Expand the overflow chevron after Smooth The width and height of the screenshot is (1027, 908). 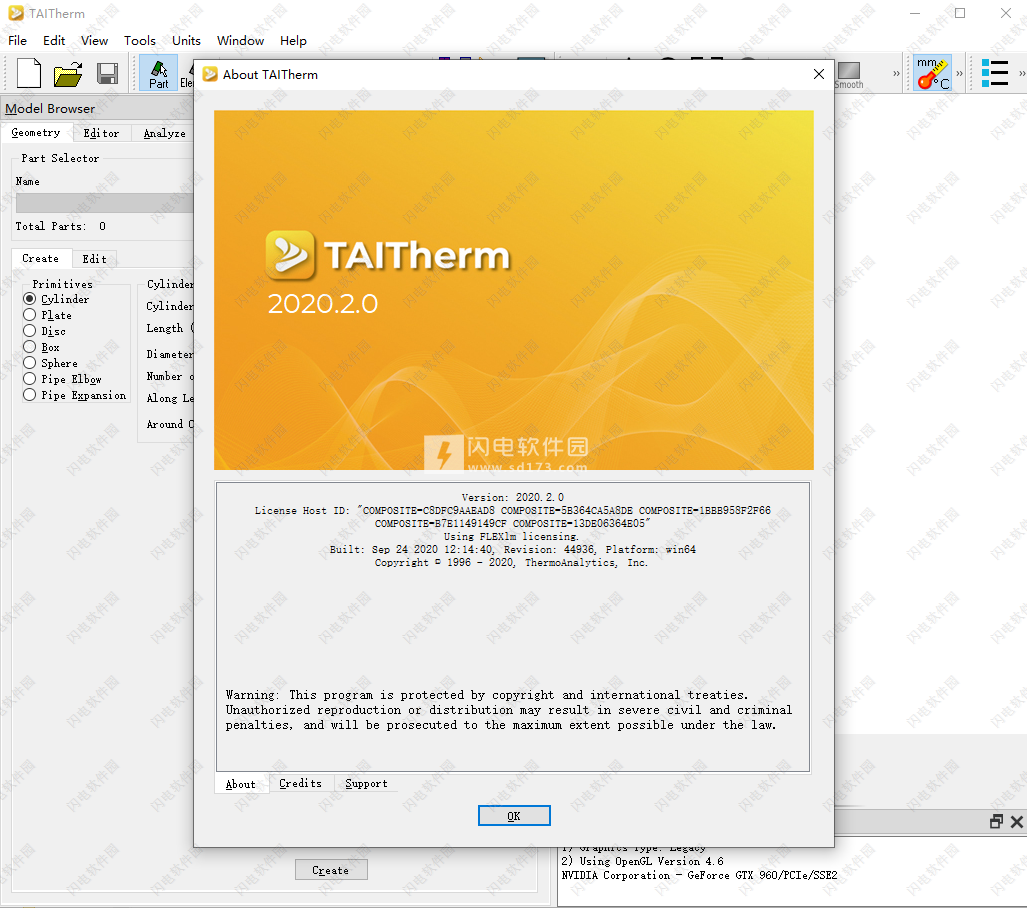pos(896,73)
